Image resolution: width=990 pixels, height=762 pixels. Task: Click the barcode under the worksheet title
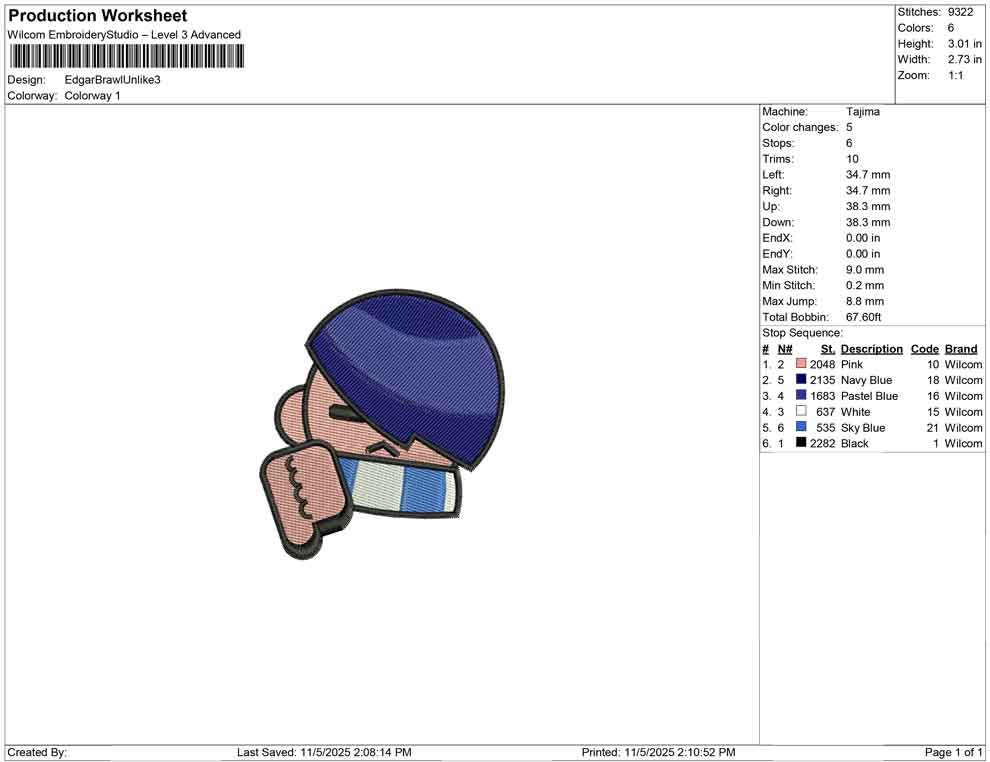click(126, 56)
